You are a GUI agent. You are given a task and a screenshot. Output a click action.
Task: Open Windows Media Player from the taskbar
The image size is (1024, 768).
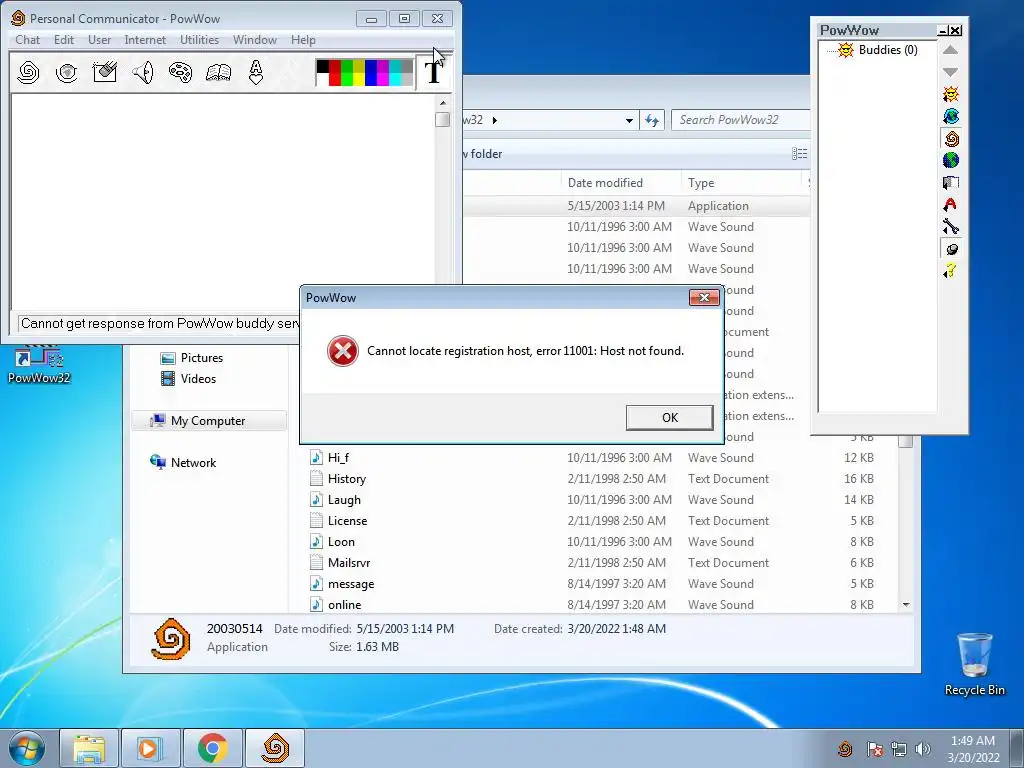[151, 748]
